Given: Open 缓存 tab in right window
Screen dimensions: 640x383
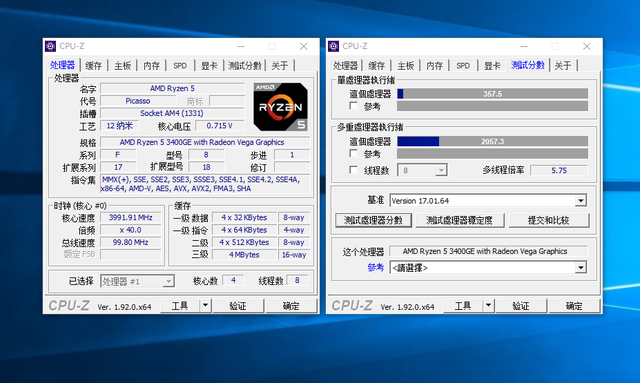Looking at the screenshot, I should coord(377,65).
